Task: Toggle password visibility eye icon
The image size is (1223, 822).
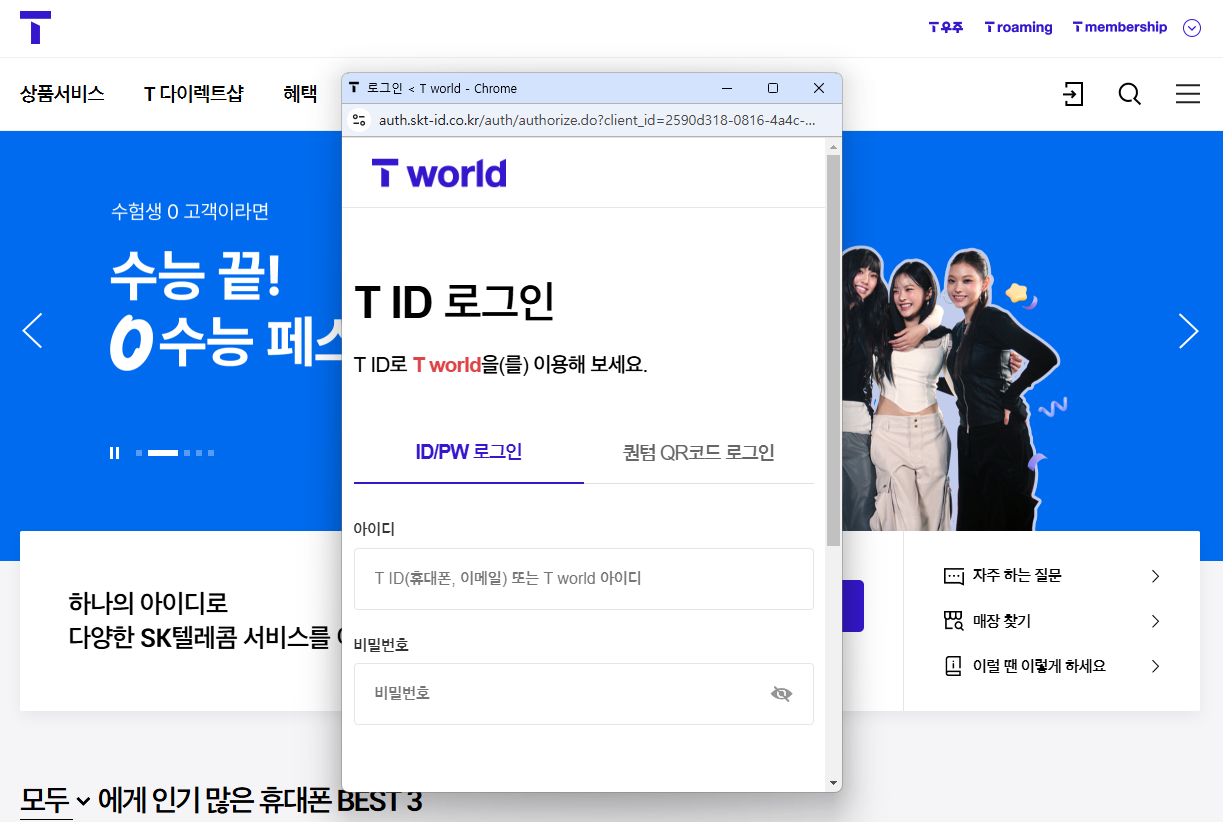Action: [782, 694]
